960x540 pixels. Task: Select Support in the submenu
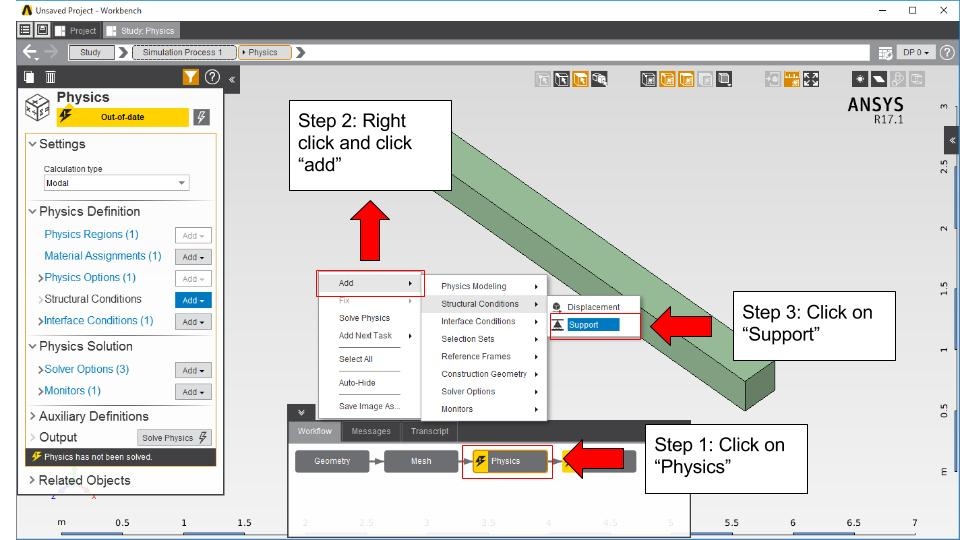pos(594,324)
